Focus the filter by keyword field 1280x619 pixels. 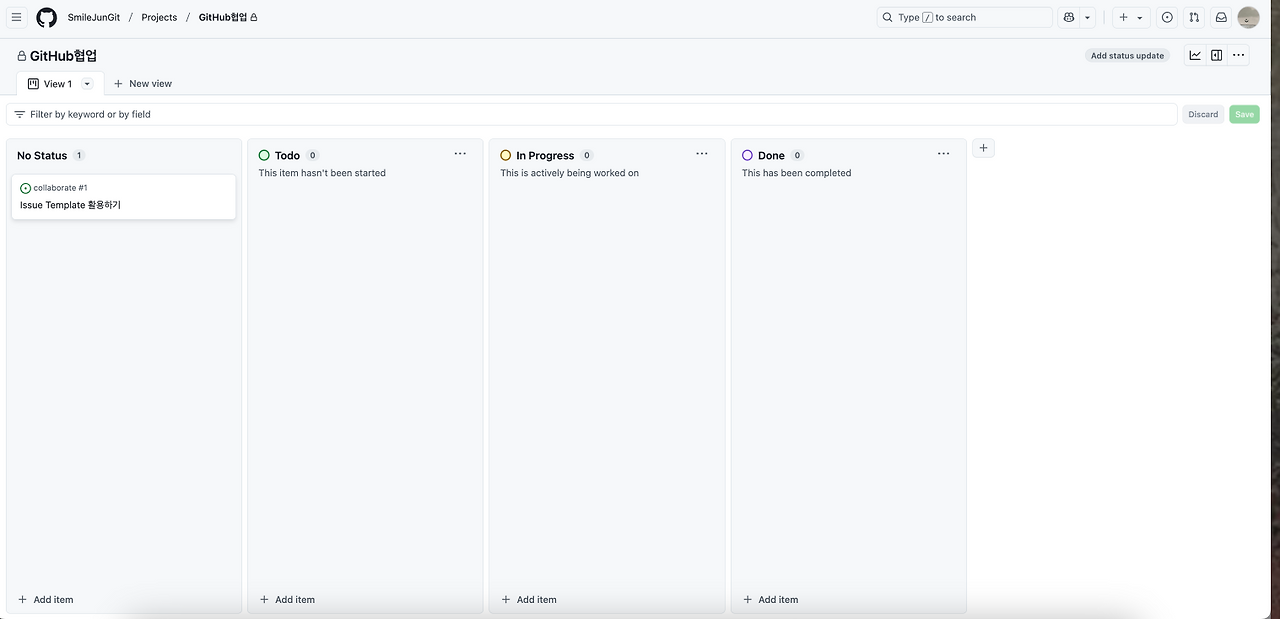pos(591,114)
